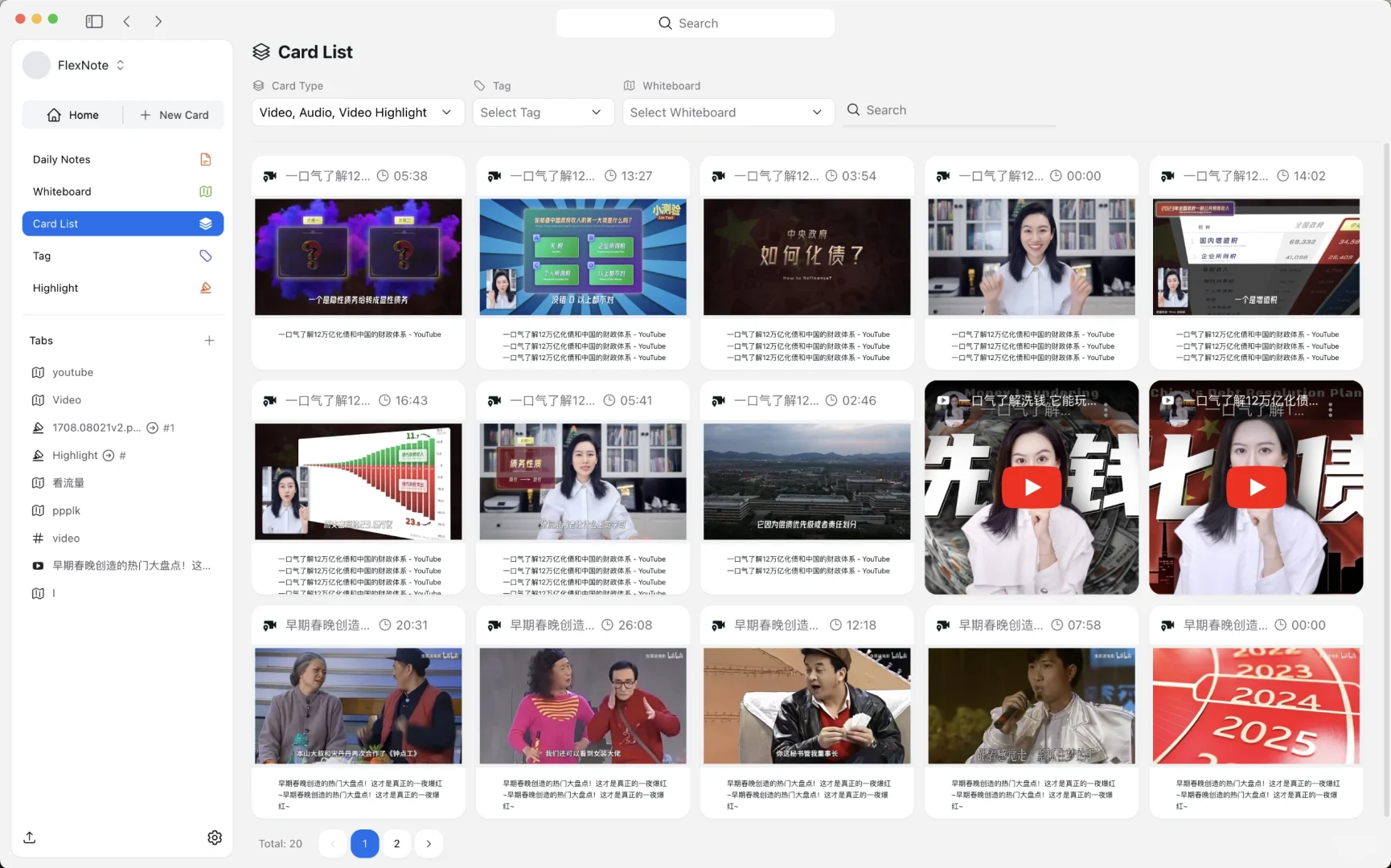The height and width of the screenshot is (868, 1391).
Task: Click the Home button
Action: click(73, 115)
